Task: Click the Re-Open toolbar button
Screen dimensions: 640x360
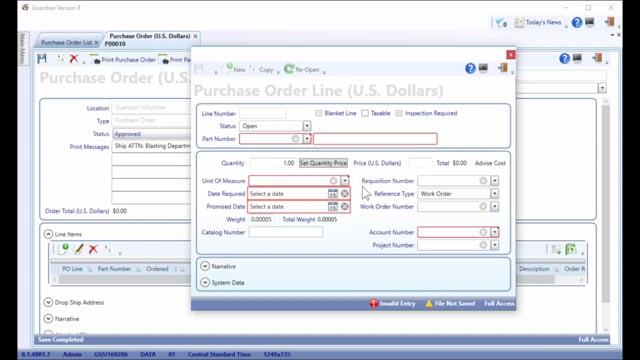Action: (302, 69)
